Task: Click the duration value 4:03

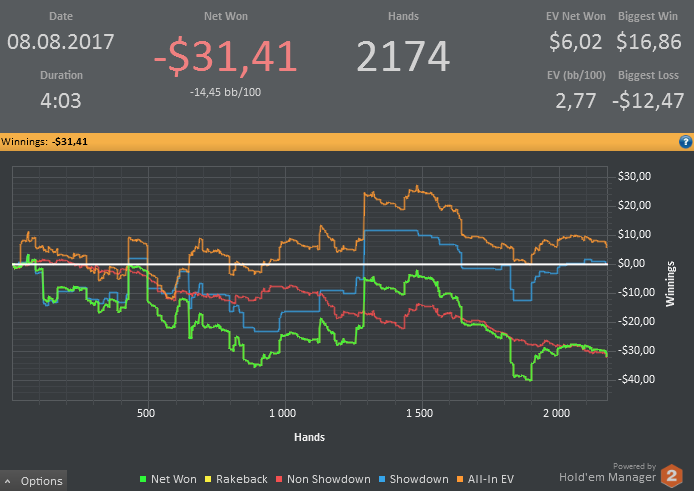Action: pyautogui.click(x=61, y=101)
